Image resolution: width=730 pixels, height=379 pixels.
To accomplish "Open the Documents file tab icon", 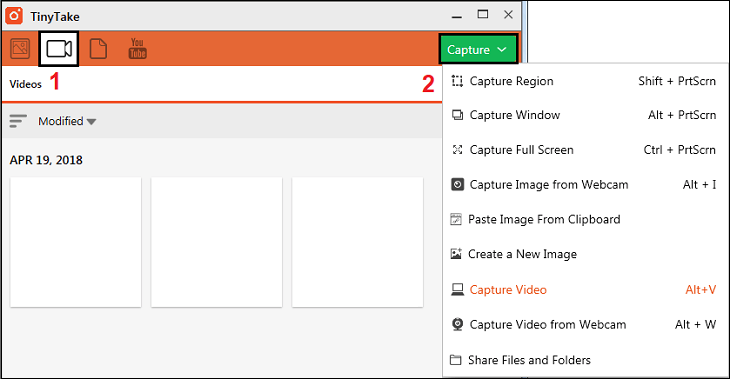I will tap(98, 49).
